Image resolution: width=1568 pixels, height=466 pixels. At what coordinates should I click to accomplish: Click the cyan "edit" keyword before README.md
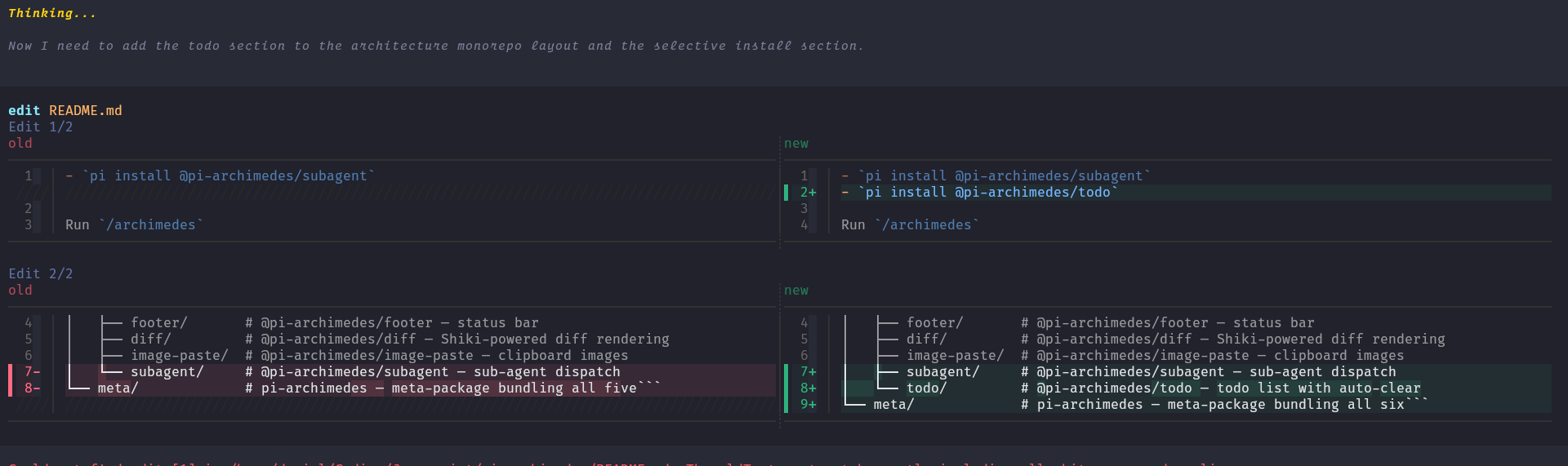coord(24,110)
